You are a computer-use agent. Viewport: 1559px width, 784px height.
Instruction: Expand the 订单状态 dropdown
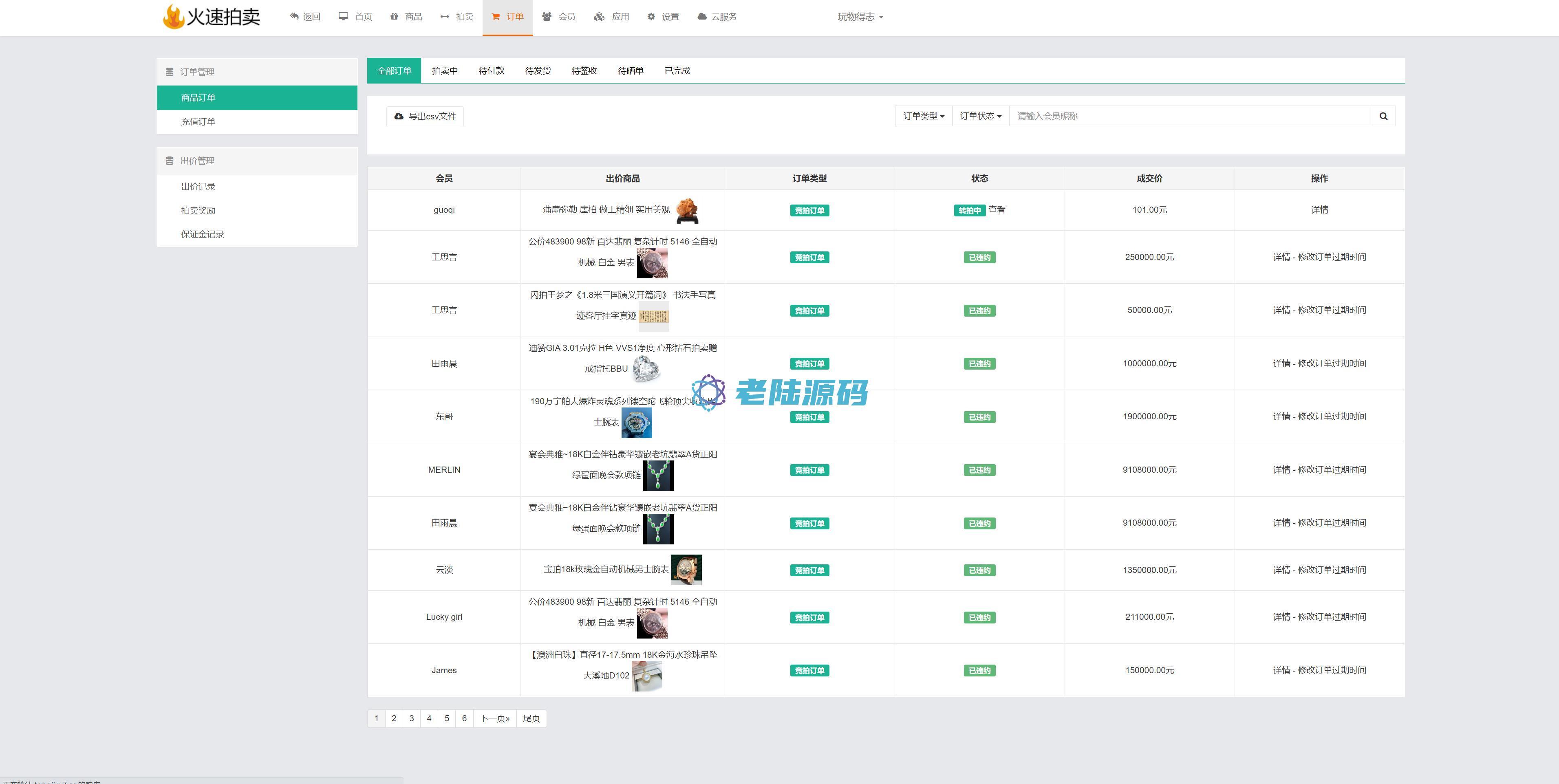980,116
